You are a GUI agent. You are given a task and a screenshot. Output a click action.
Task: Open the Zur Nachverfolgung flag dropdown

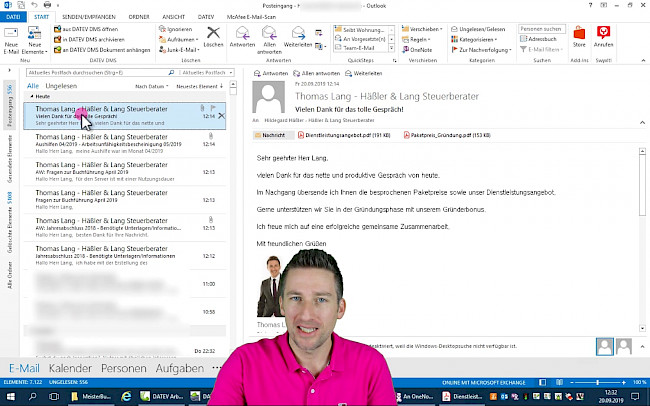click(x=481, y=50)
